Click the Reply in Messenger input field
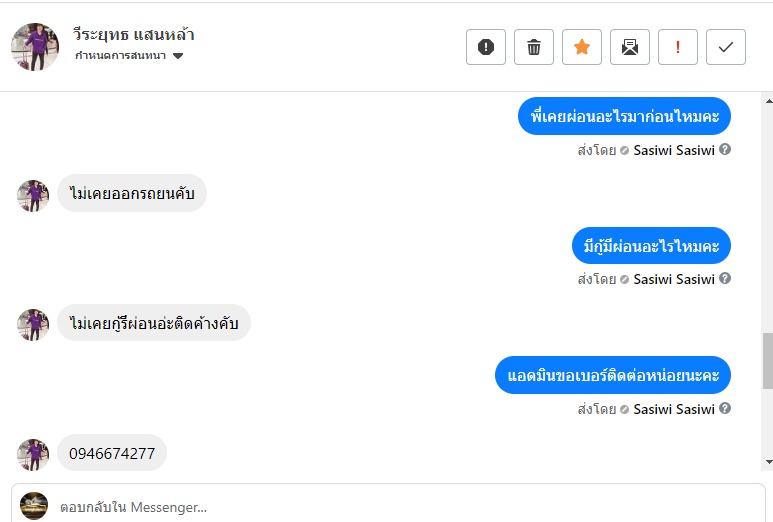Screen dimensions: 773x522 (400, 507)
